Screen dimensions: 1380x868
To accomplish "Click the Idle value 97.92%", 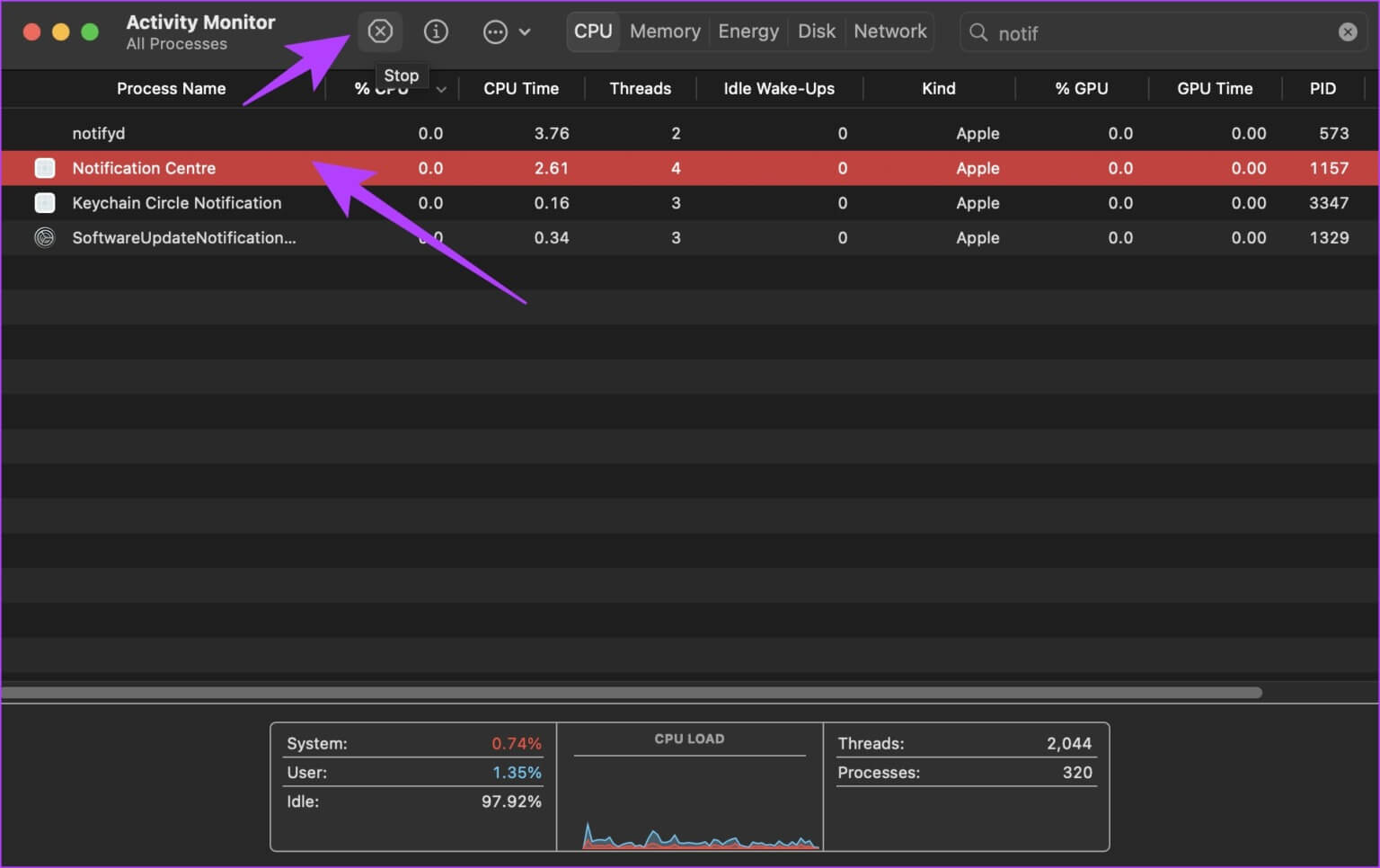I will click(x=511, y=802).
